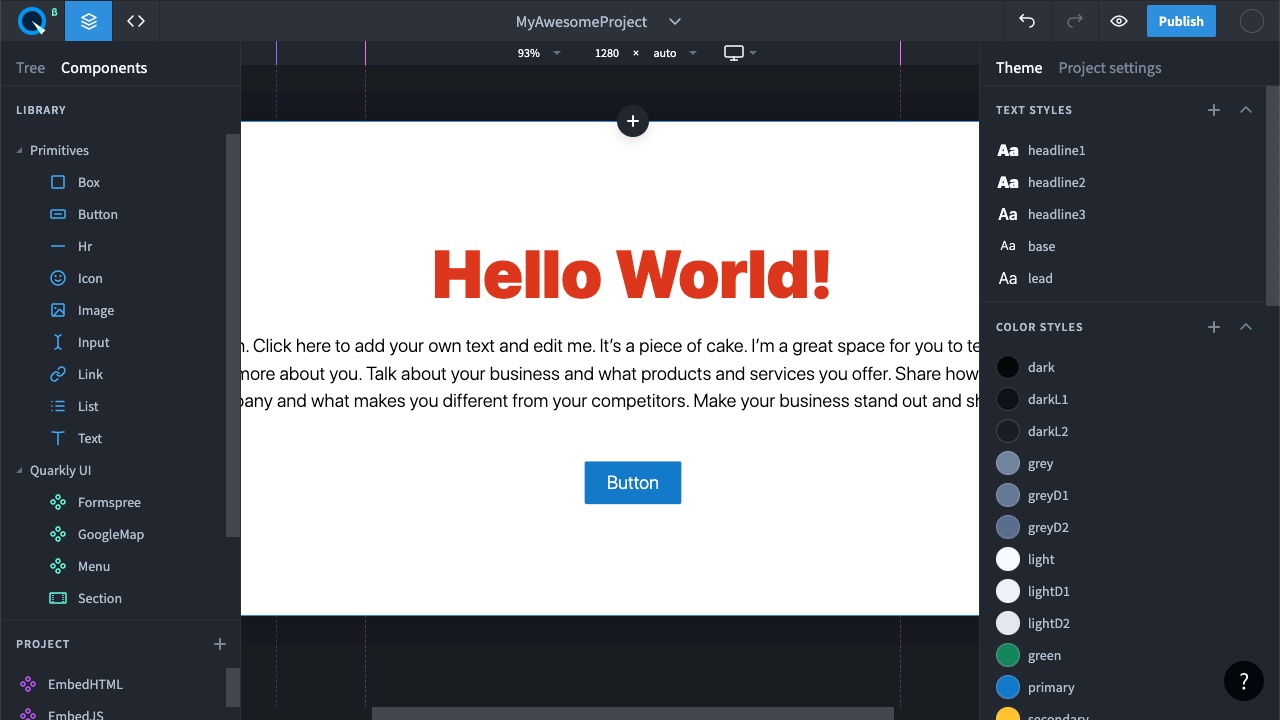
Task: Collapse the Text Styles section
Action: coord(1246,110)
